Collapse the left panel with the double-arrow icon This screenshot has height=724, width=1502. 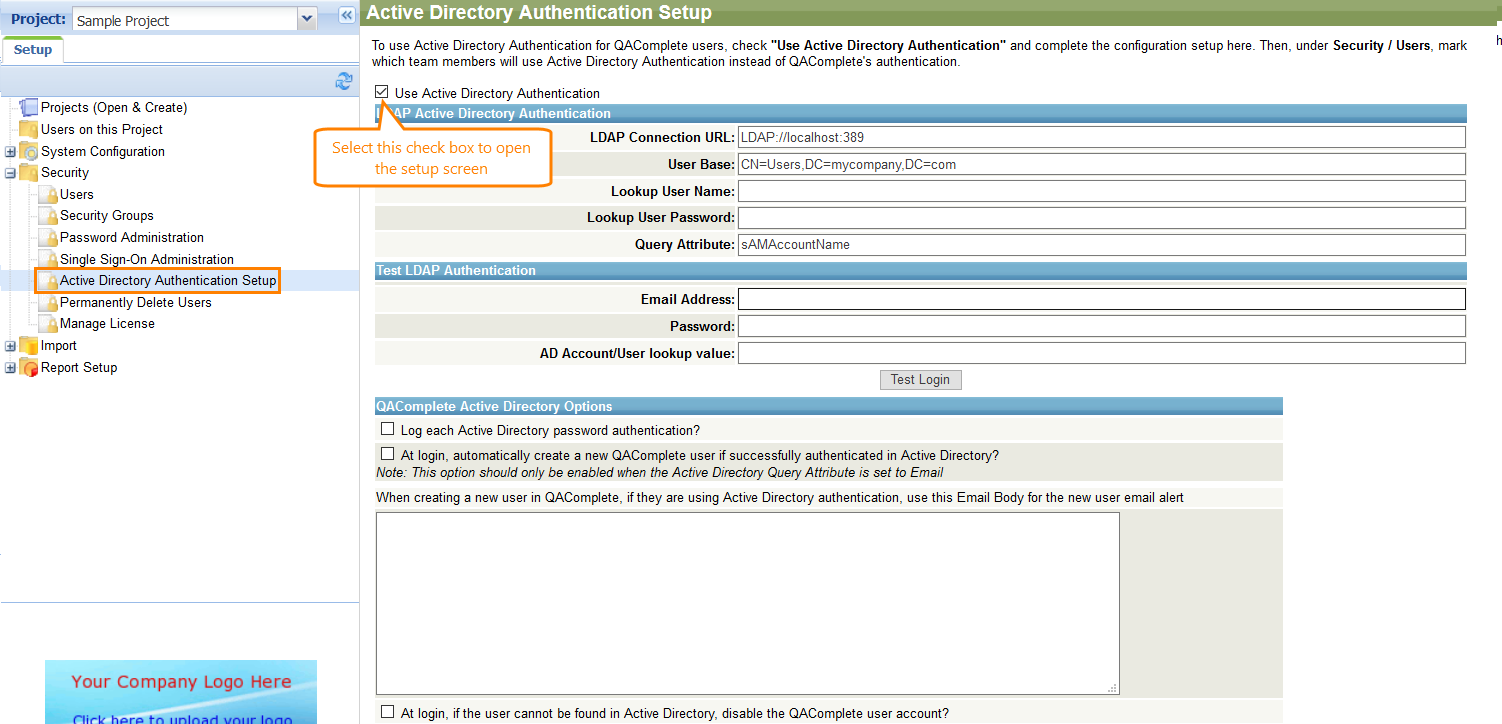pyautogui.click(x=346, y=15)
